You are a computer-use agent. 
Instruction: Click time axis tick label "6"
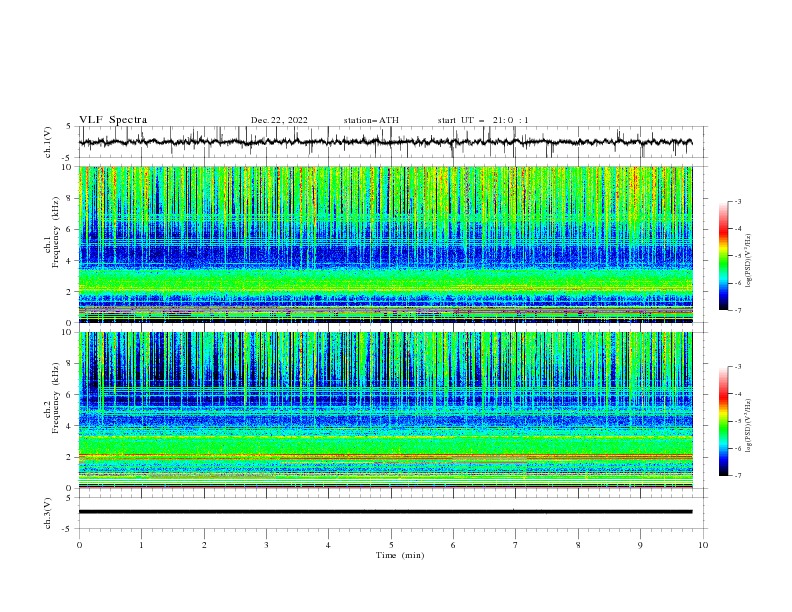point(453,545)
